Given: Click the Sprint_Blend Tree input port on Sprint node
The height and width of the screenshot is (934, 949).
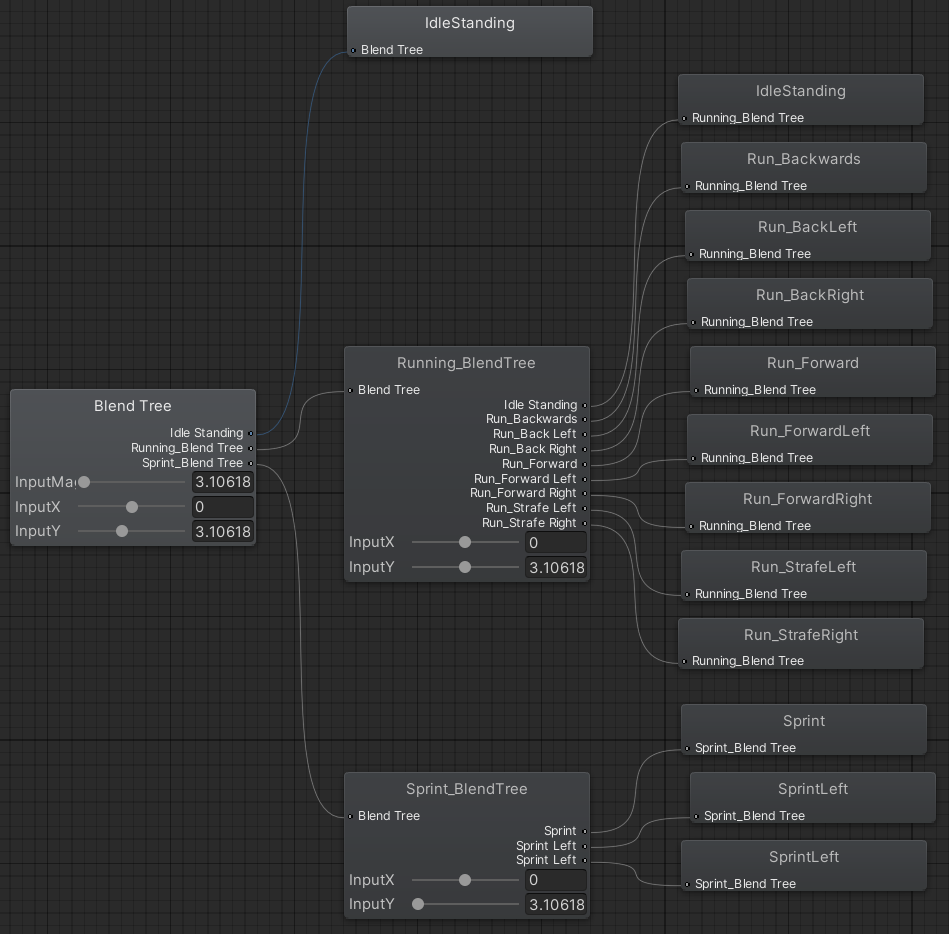Looking at the screenshot, I should (x=688, y=747).
